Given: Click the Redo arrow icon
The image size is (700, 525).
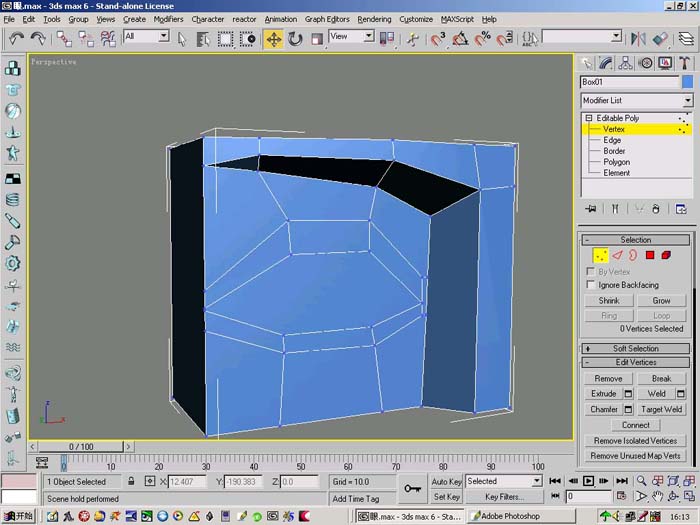Looking at the screenshot, I should click(x=38, y=39).
